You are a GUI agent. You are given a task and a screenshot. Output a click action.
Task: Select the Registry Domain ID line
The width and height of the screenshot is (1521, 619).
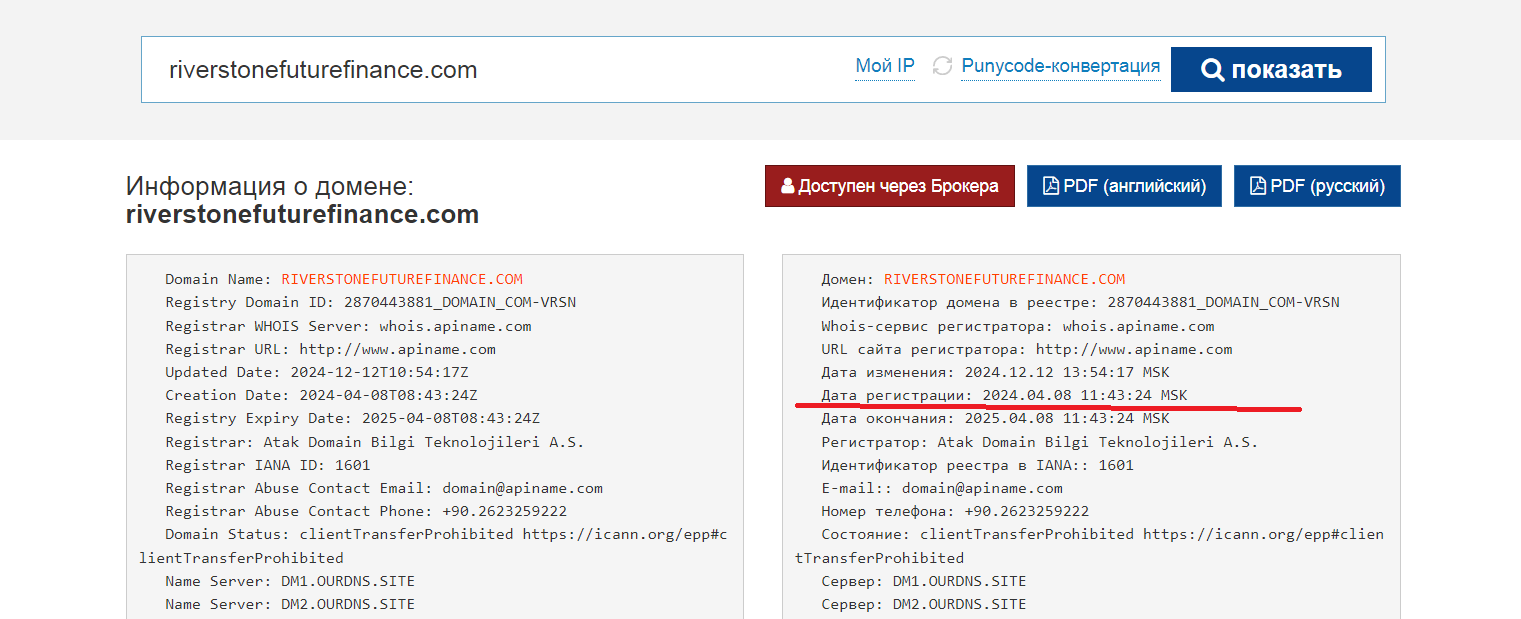click(x=370, y=302)
